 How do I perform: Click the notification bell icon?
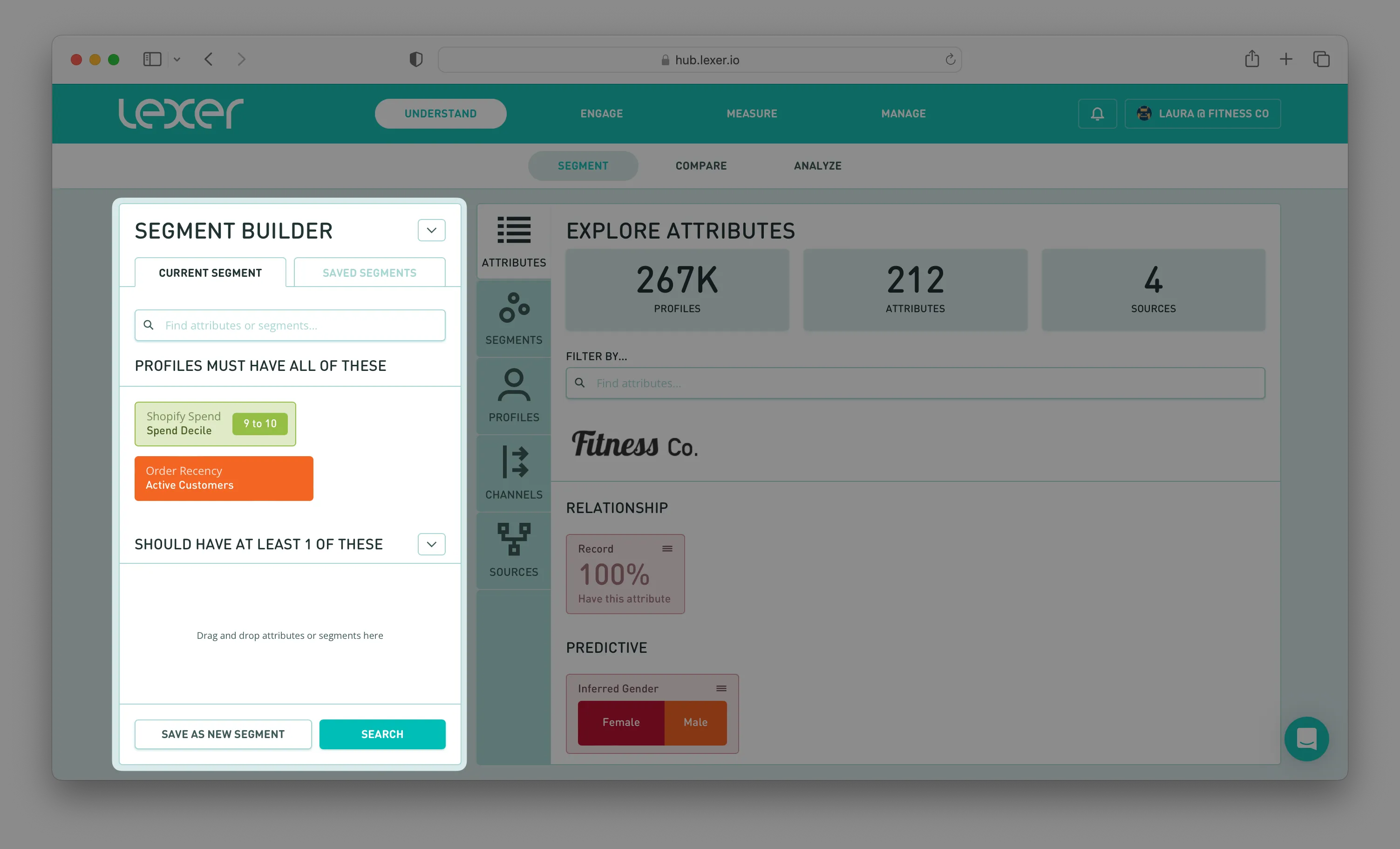pyautogui.click(x=1097, y=114)
